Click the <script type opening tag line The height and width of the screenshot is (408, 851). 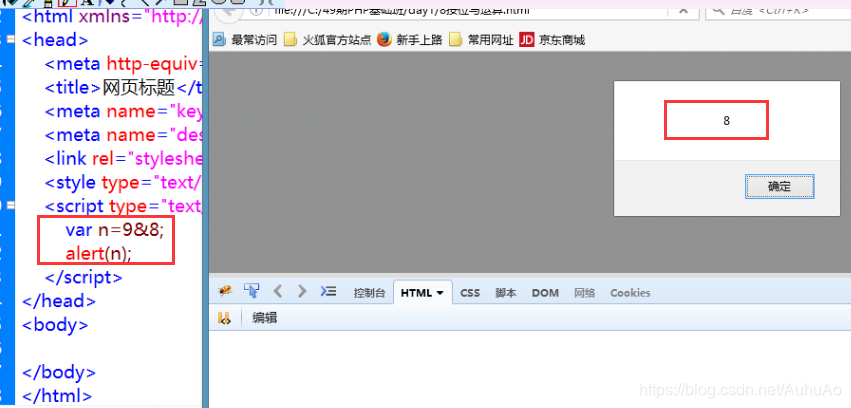click(123, 206)
